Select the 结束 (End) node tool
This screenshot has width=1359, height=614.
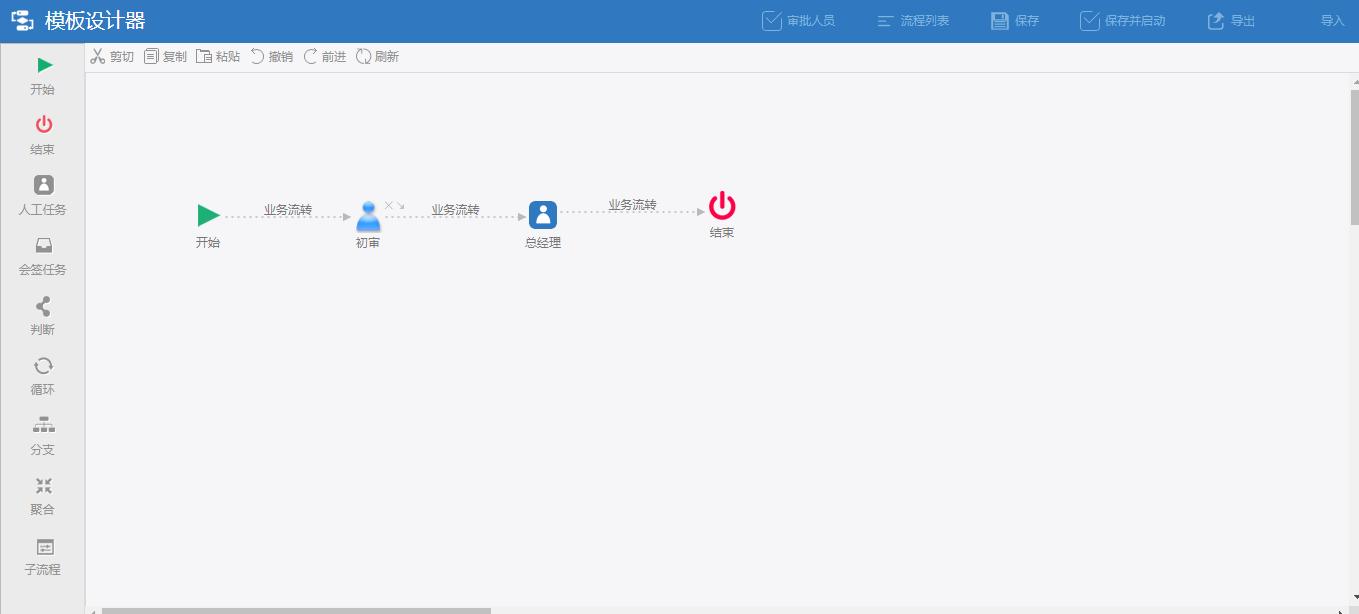coord(42,134)
